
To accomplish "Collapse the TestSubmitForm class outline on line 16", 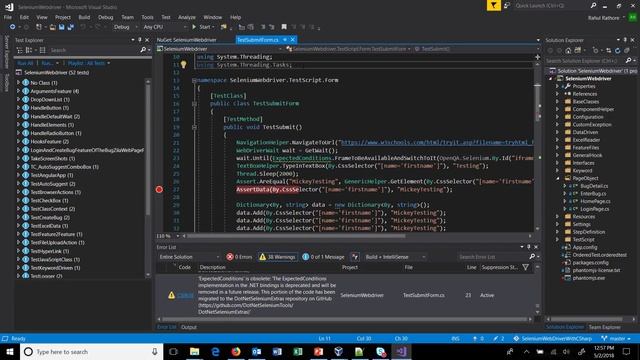I will click(x=194, y=104).
